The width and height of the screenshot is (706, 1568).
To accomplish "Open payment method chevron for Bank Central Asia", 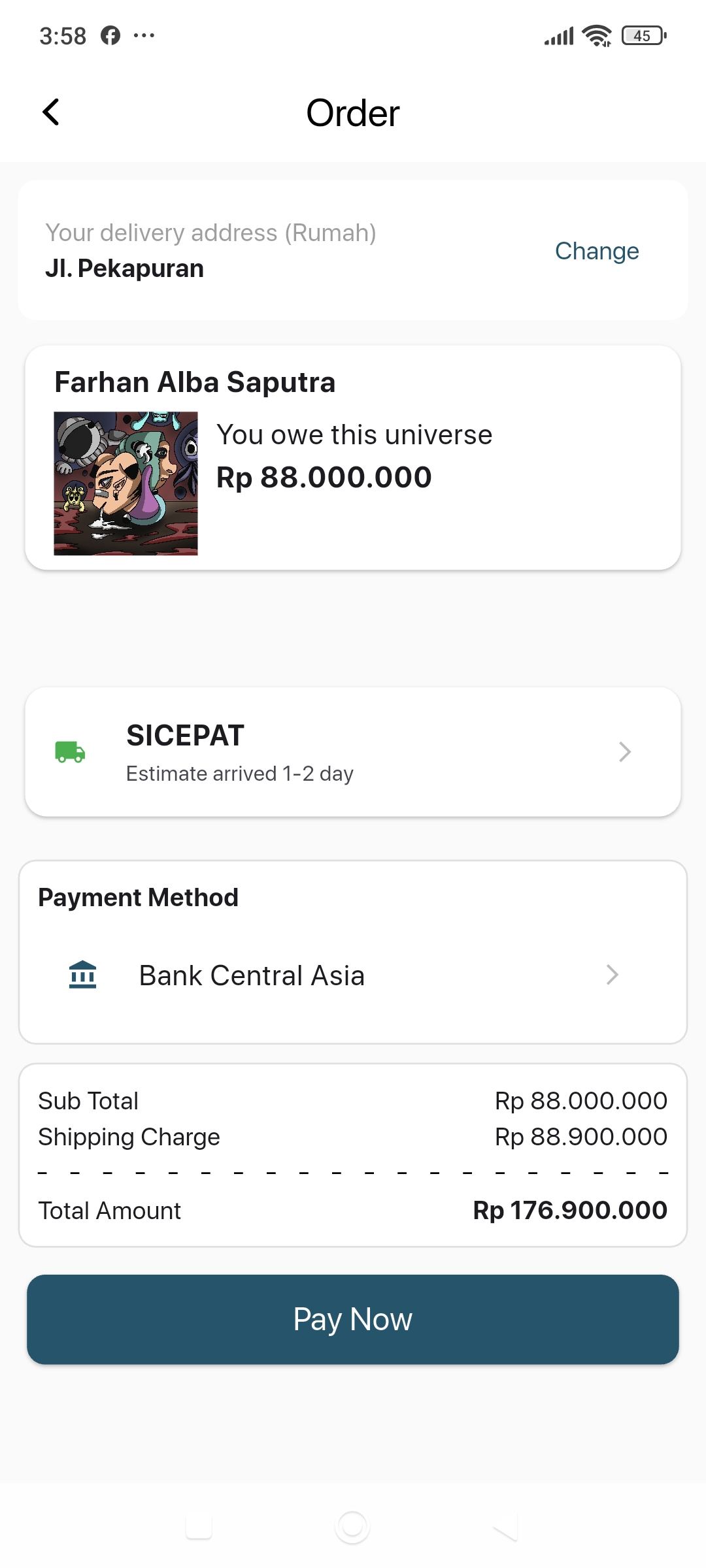I will (612, 975).
